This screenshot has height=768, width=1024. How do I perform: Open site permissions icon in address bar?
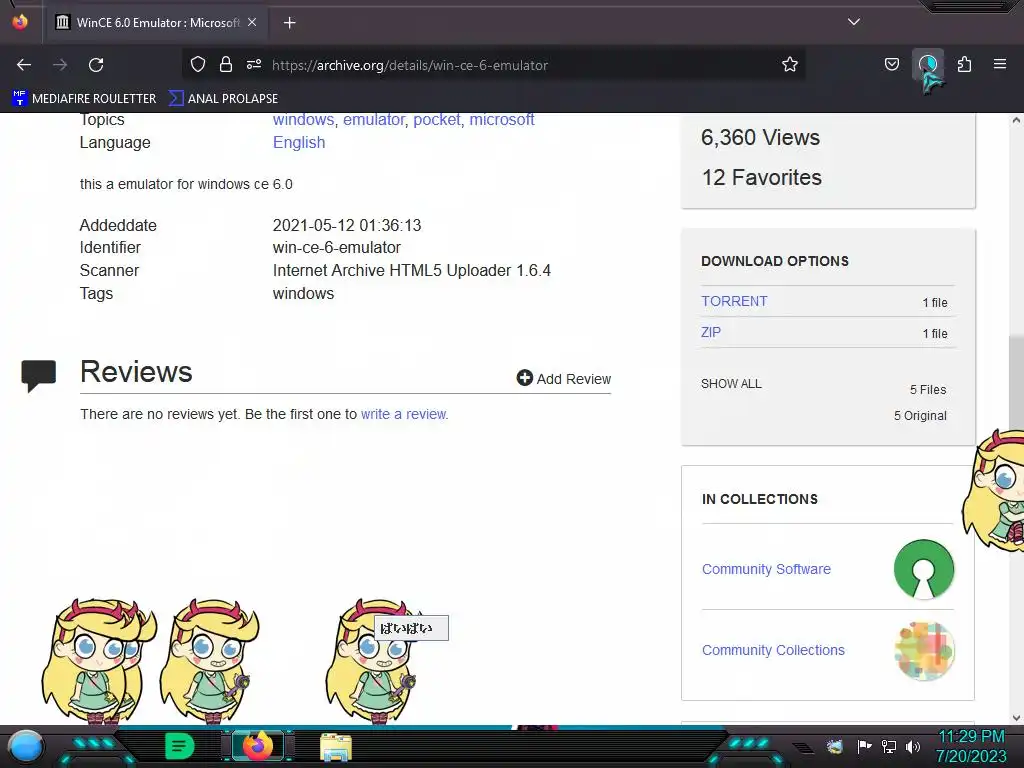[254, 64]
